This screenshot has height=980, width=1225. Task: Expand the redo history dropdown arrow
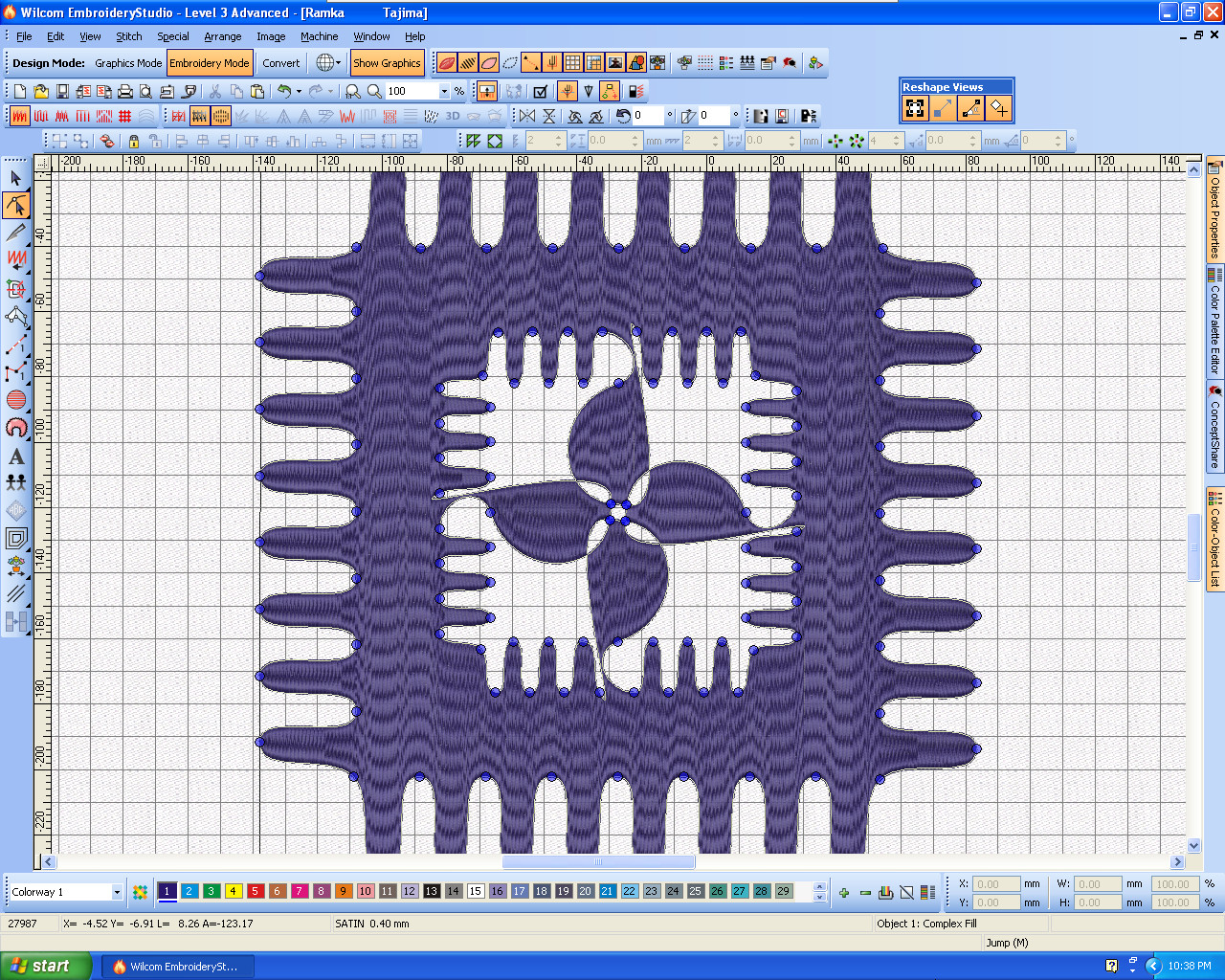(330, 91)
